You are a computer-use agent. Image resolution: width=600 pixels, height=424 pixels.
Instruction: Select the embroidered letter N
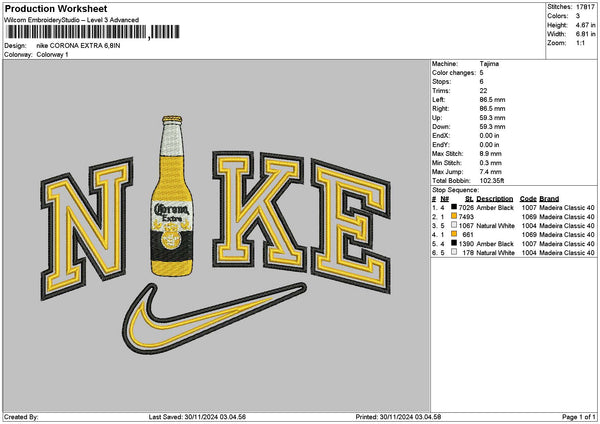(x=87, y=228)
